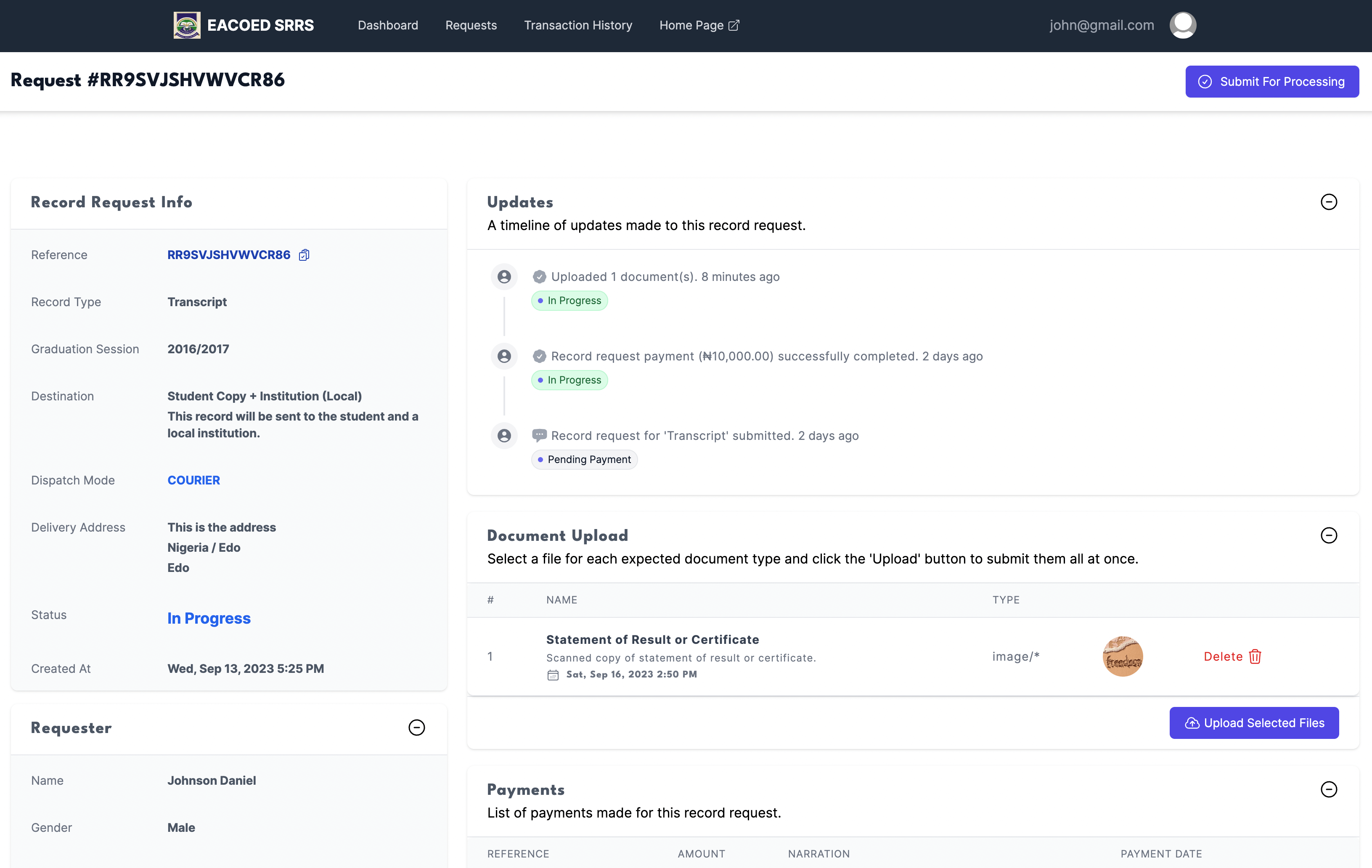Viewport: 1372px width, 868px height.
Task: Click Upload Selected Files button
Action: (x=1253, y=723)
